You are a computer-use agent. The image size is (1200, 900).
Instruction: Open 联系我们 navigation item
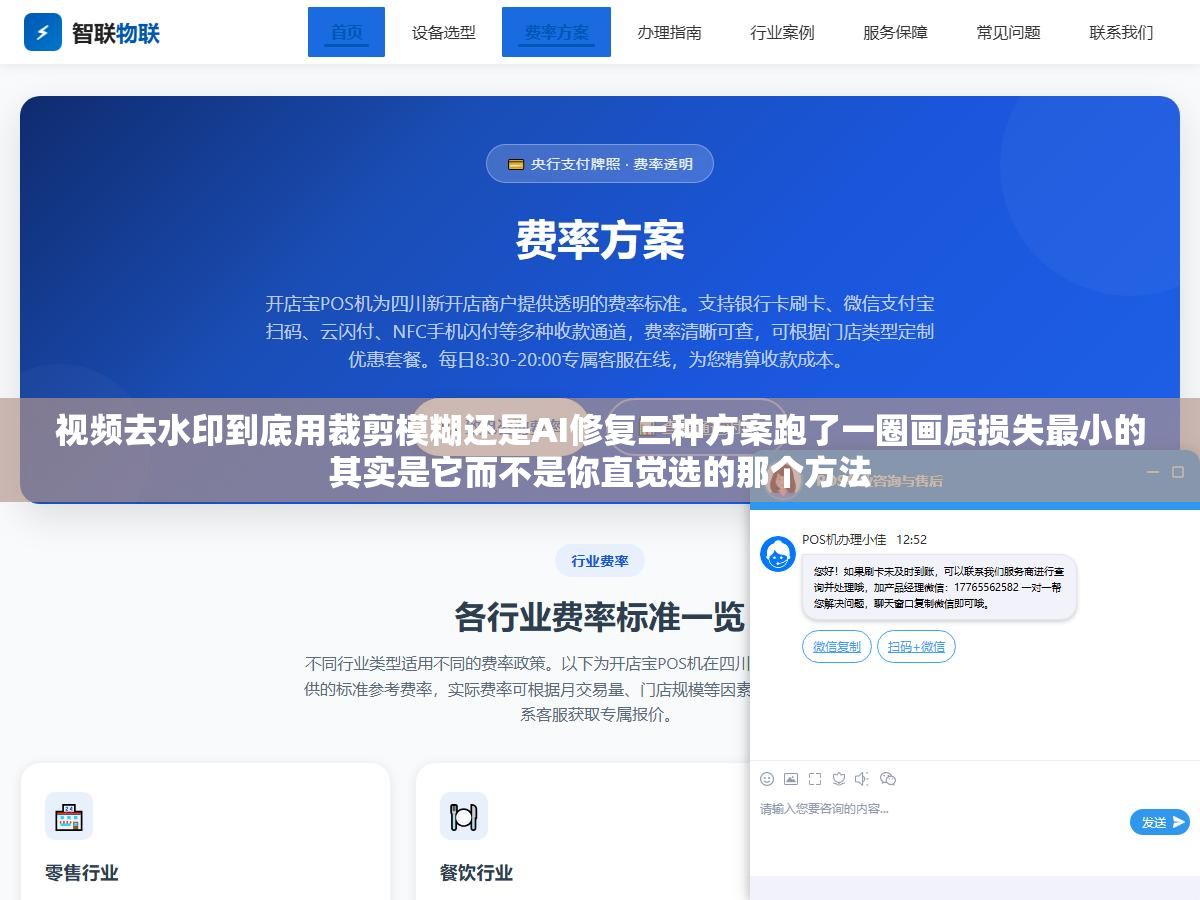pyautogui.click(x=1121, y=32)
